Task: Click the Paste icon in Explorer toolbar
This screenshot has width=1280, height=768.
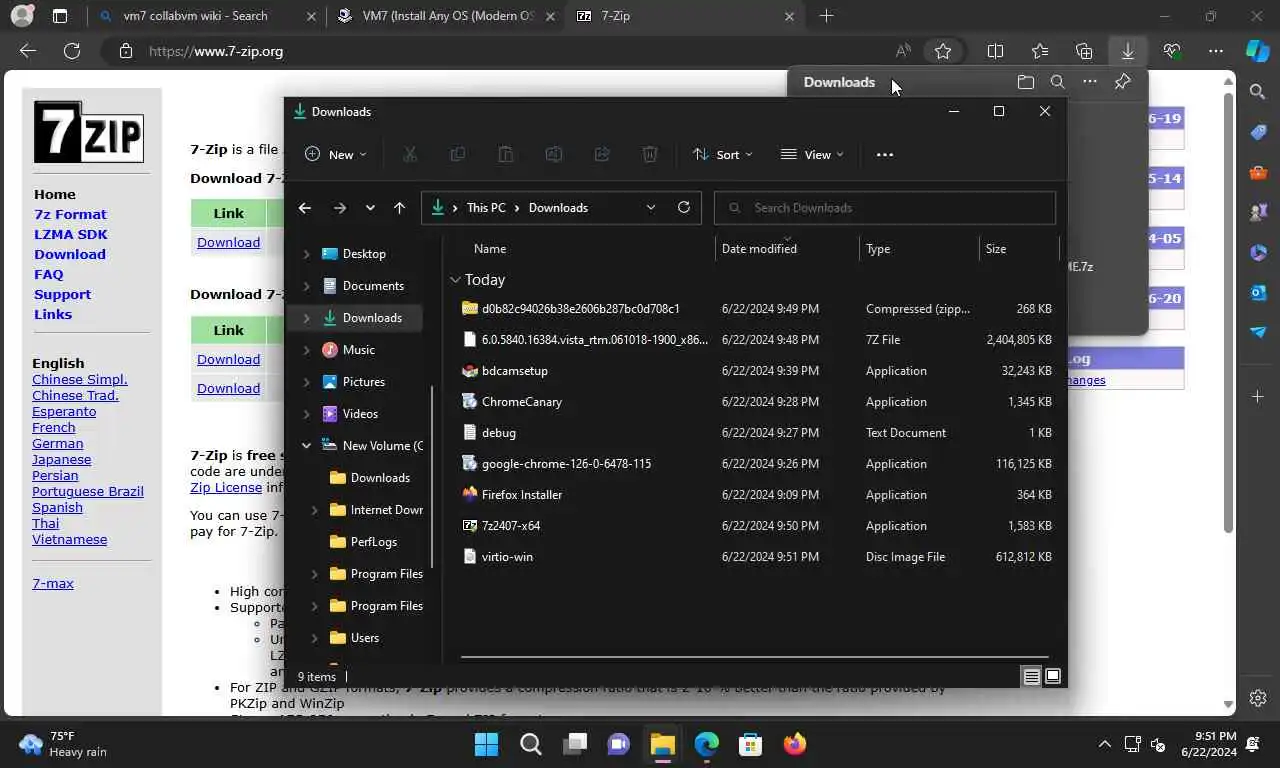Action: (505, 154)
